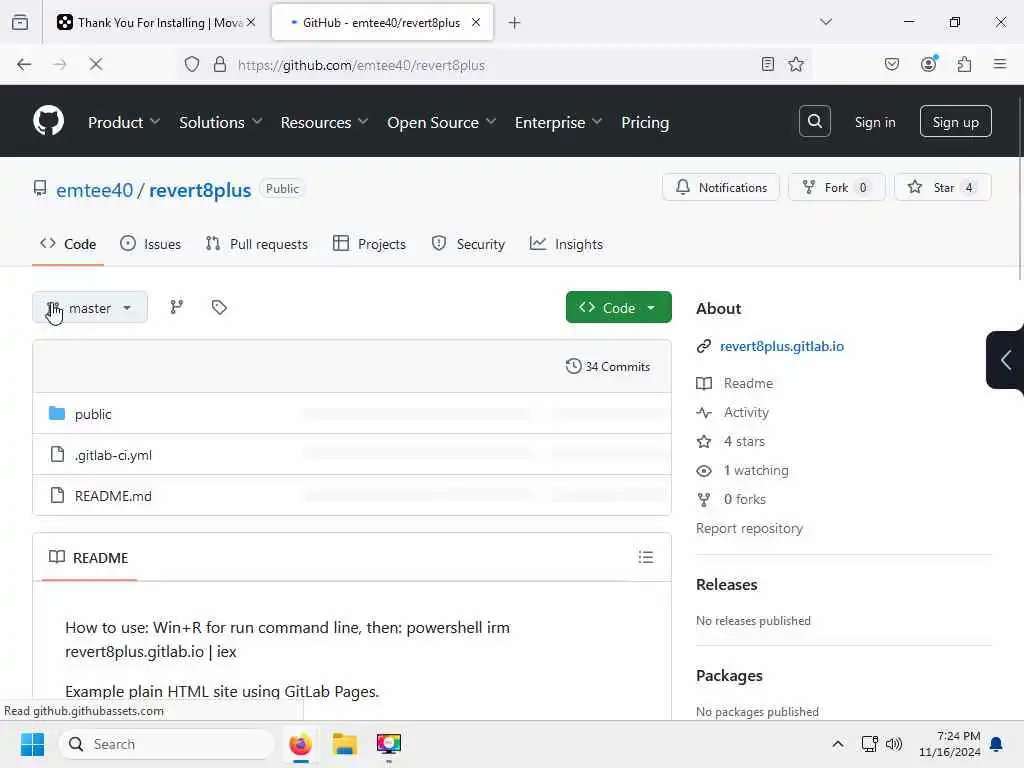1024x768 pixels.
Task: Expand the Open Source menu
Action: point(441,122)
